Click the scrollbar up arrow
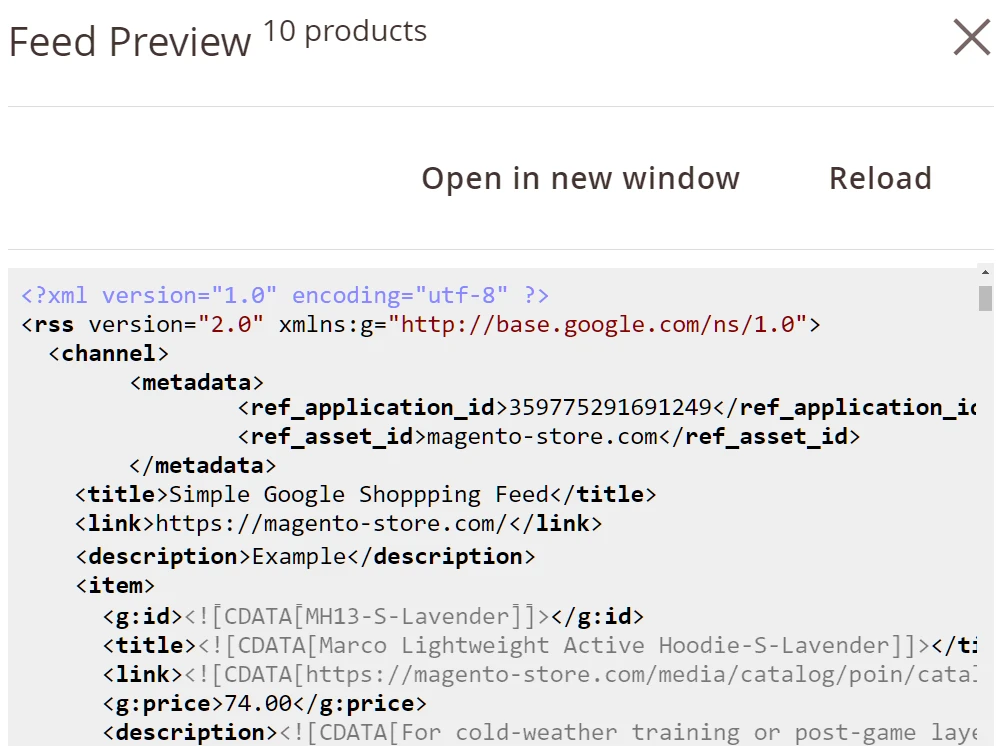 (x=985, y=272)
